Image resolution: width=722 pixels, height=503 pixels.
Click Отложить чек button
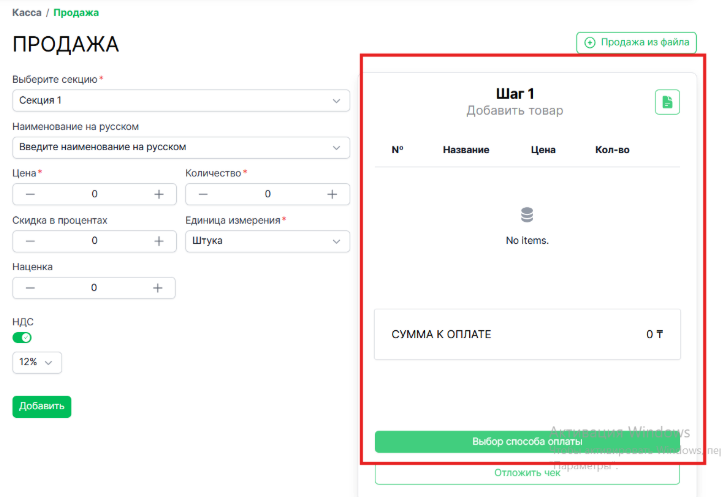(527, 472)
